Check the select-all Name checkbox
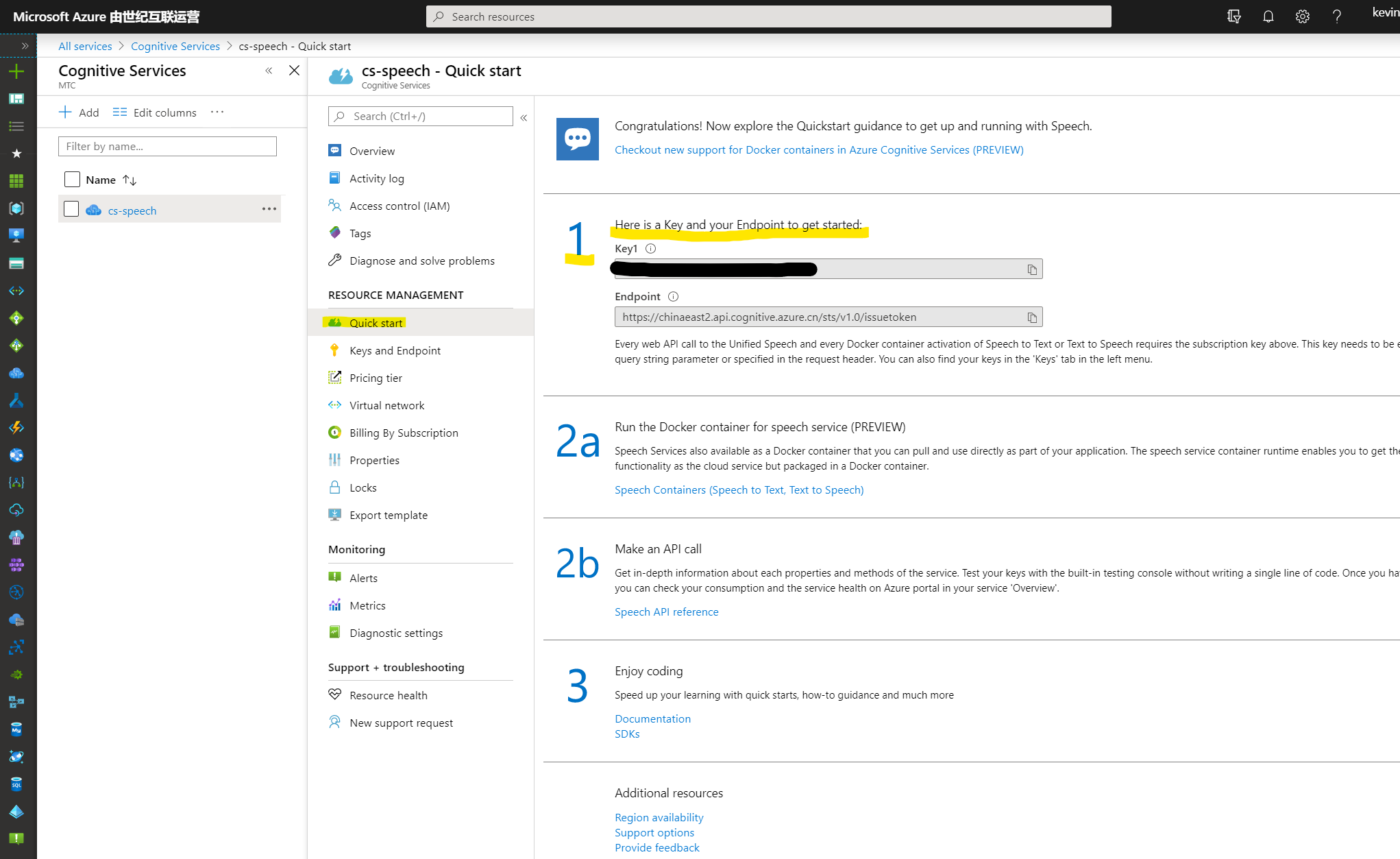Screen dimensions: 1400x859 pos(72,180)
